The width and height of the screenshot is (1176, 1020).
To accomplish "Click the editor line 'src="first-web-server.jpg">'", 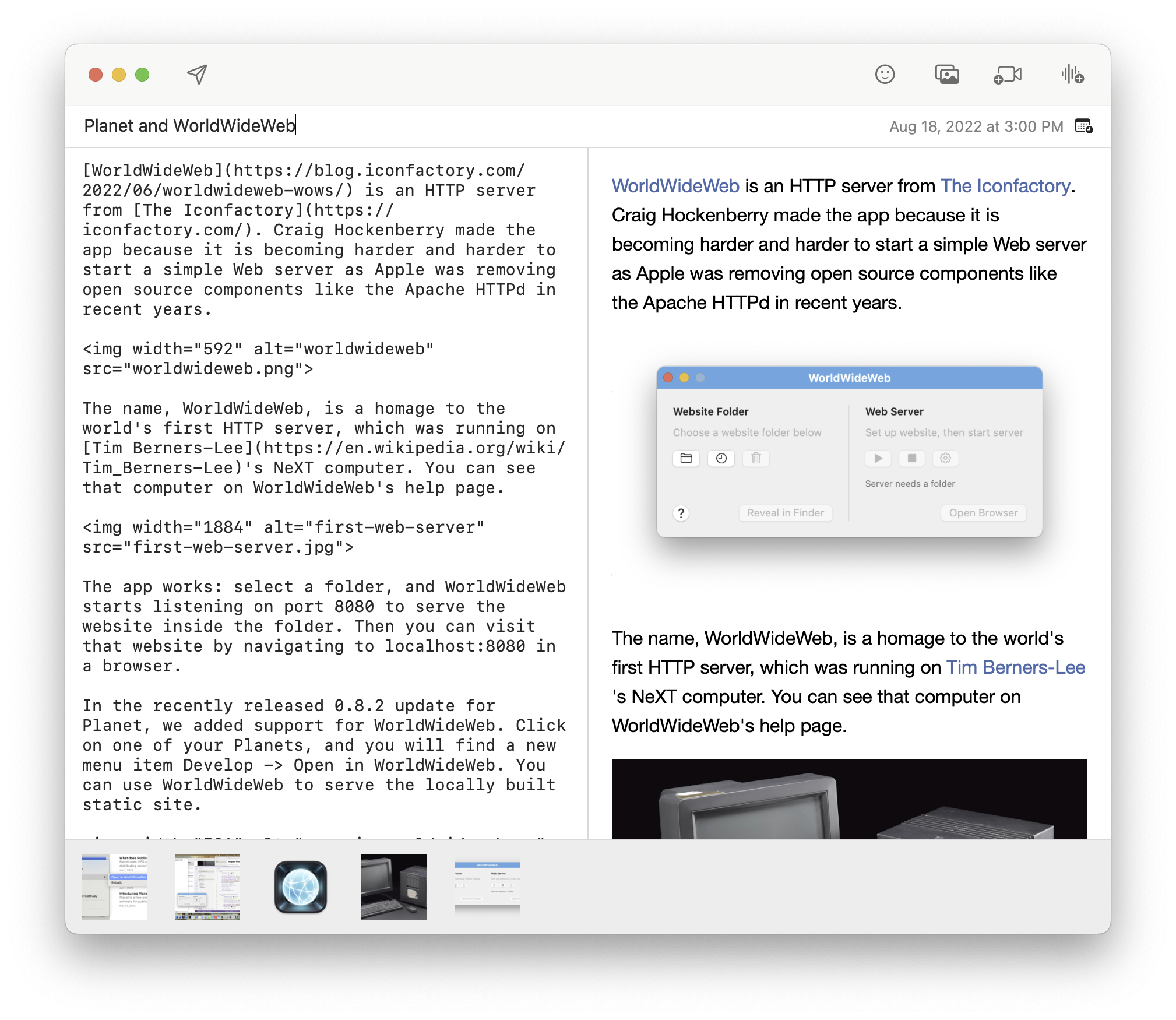I will pos(218,547).
